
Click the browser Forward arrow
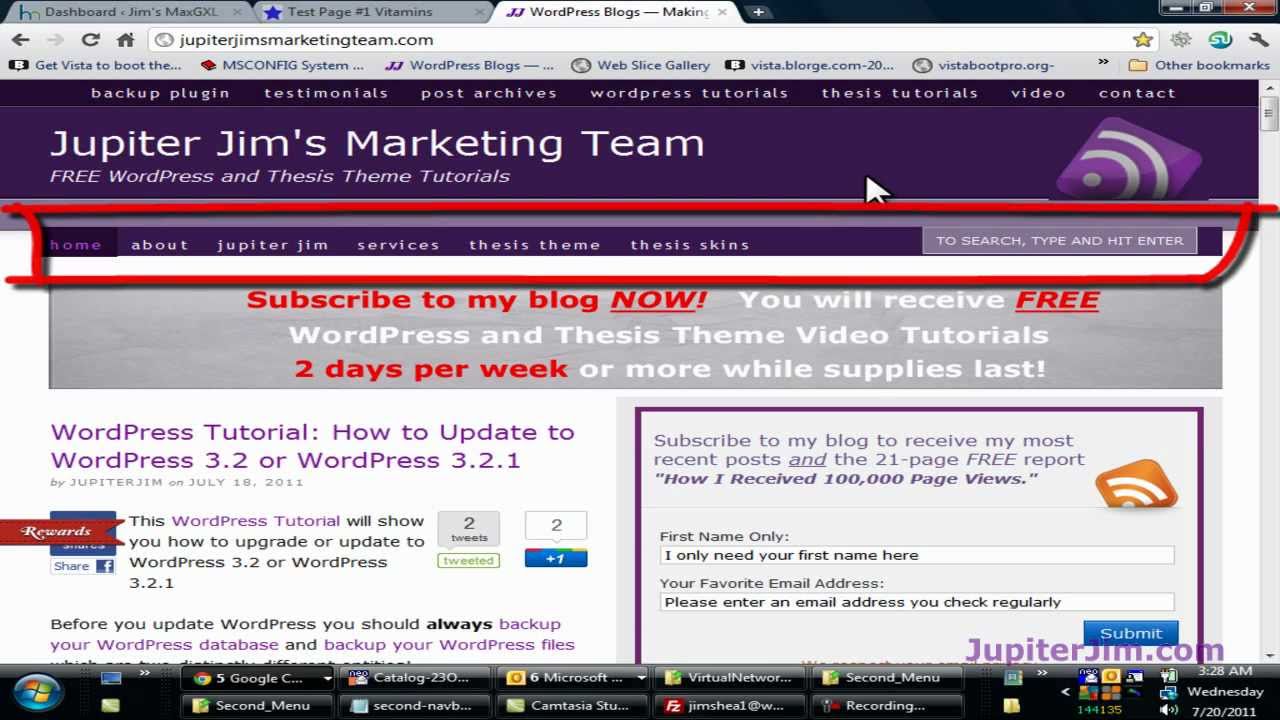tap(55, 40)
